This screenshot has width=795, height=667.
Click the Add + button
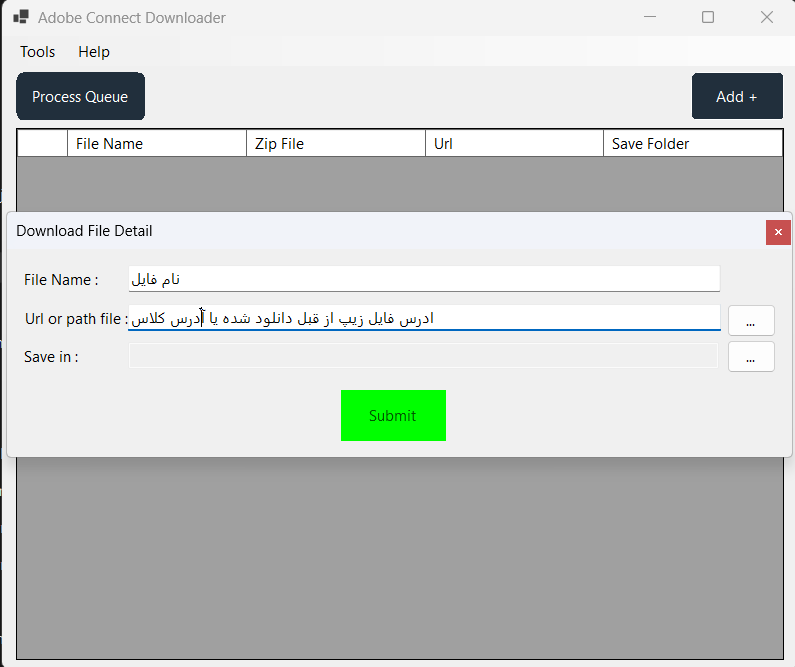pos(737,96)
